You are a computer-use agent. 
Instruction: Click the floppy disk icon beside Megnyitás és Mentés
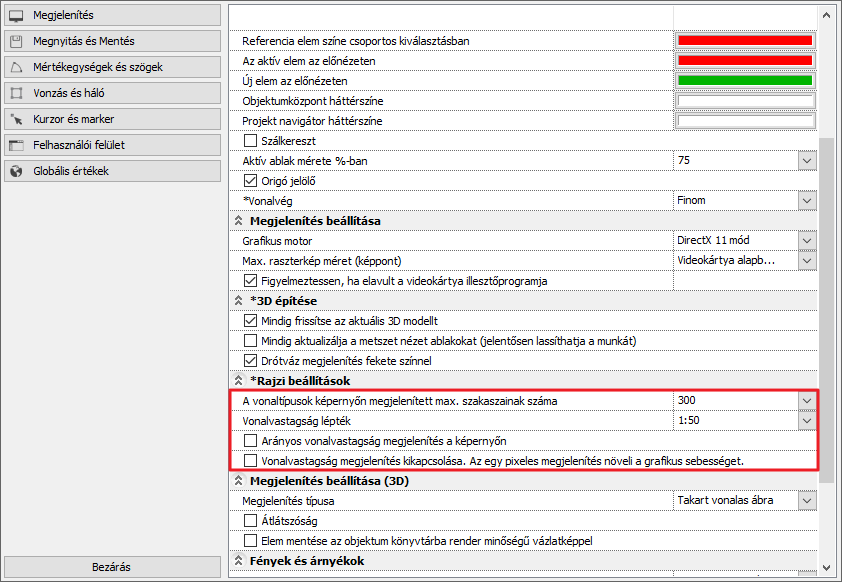(17, 41)
